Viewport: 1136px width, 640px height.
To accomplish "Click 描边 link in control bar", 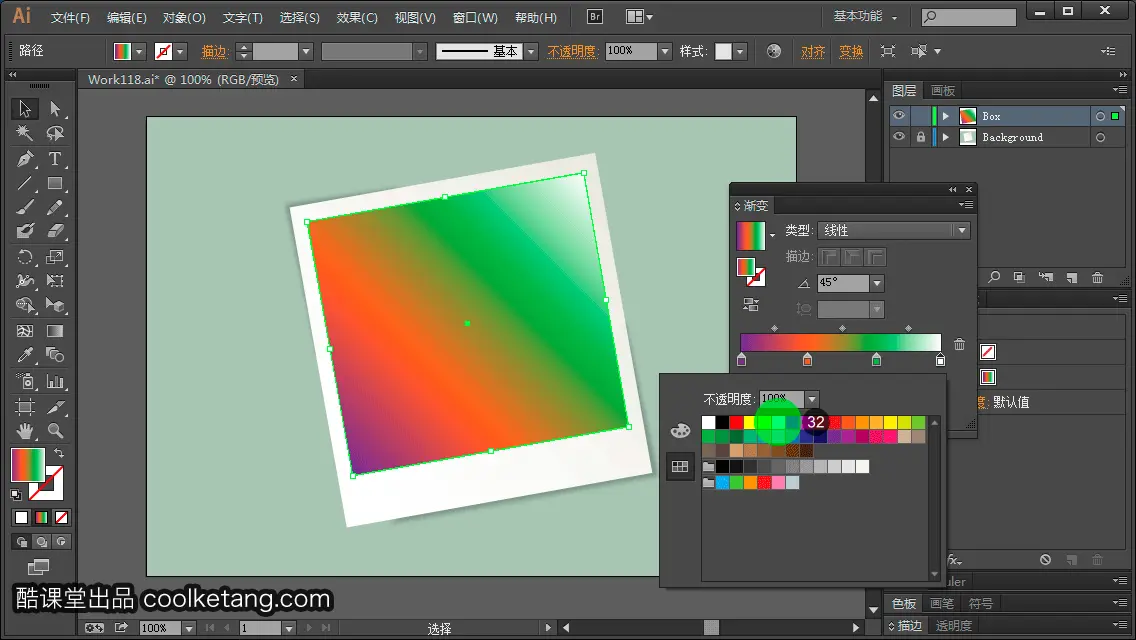I will point(214,51).
